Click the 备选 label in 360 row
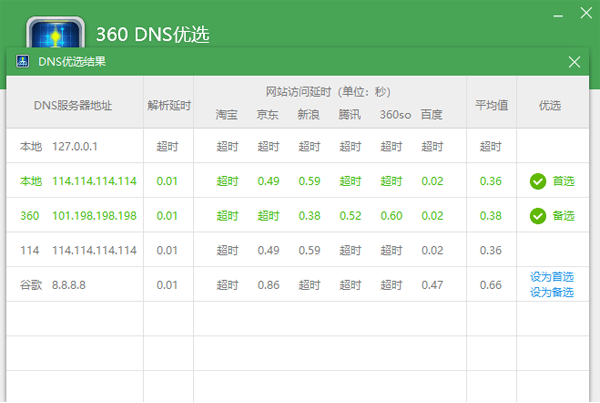 point(563,216)
